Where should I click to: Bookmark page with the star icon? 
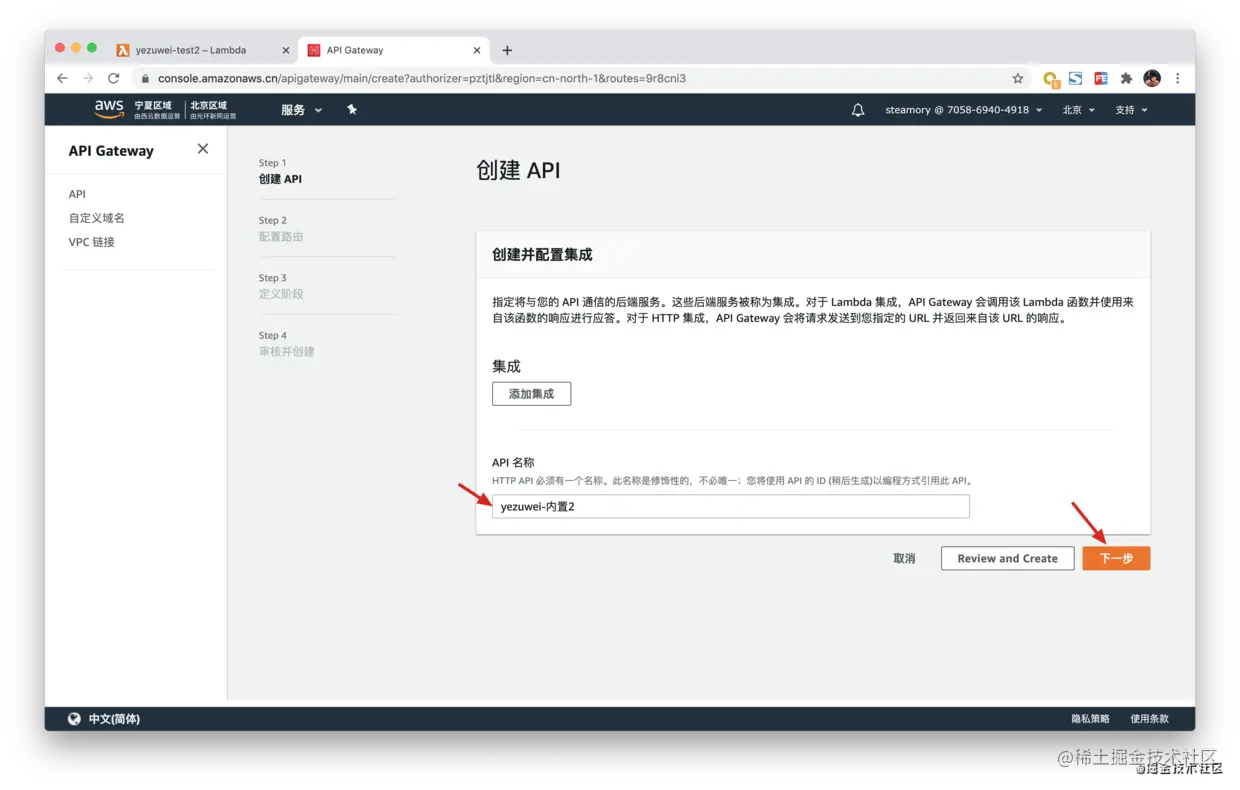tap(1018, 78)
